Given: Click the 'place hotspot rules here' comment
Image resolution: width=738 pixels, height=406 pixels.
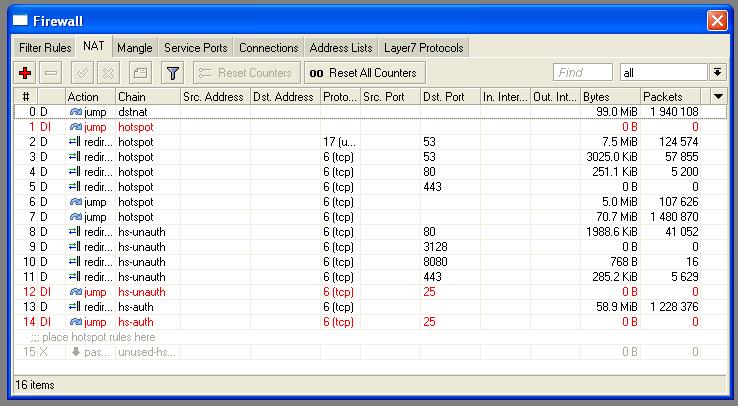Looking at the screenshot, I should (x=93, y=337).
